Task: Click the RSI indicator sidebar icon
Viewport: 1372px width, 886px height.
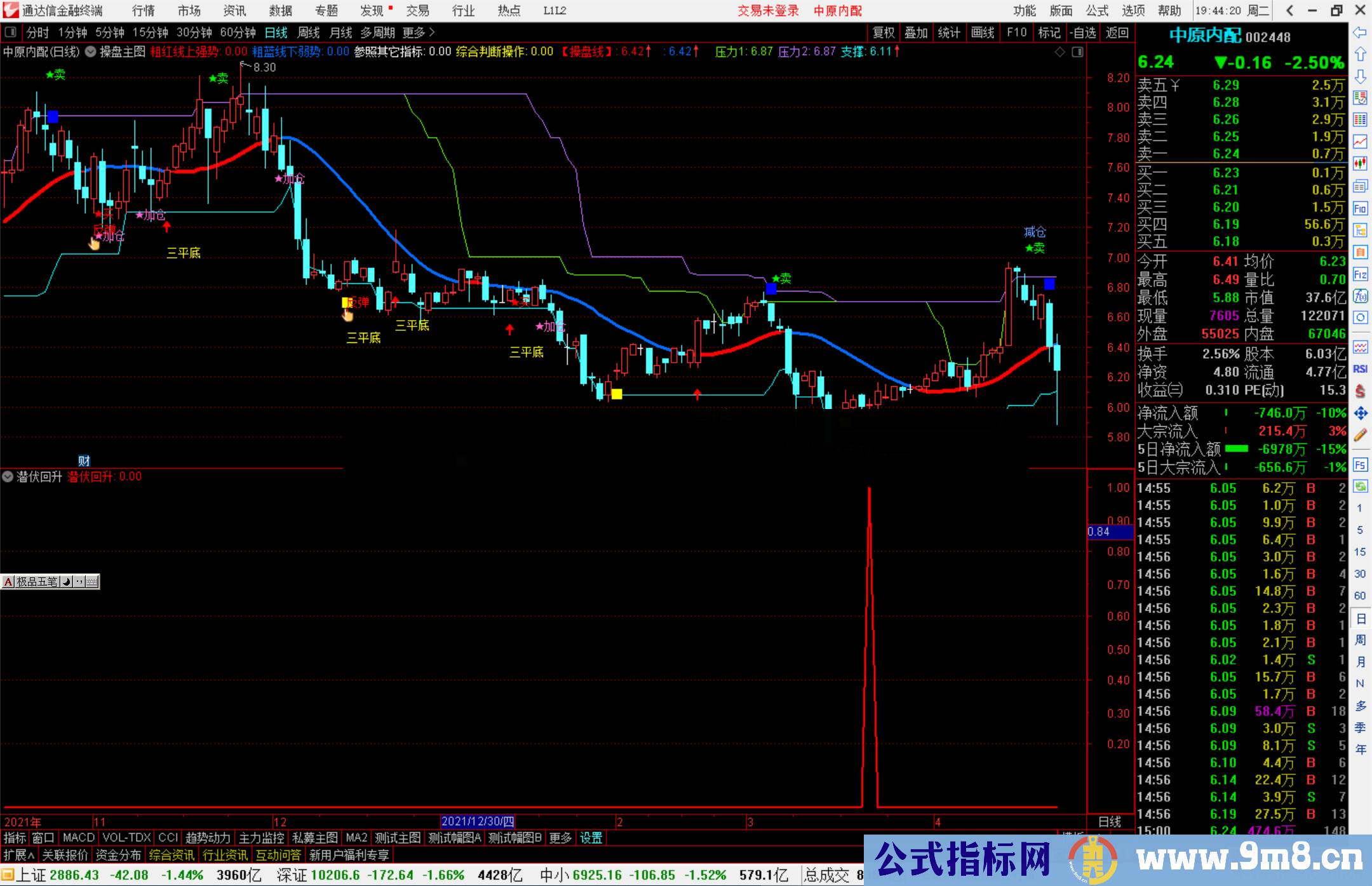Action: point(1360,369)
